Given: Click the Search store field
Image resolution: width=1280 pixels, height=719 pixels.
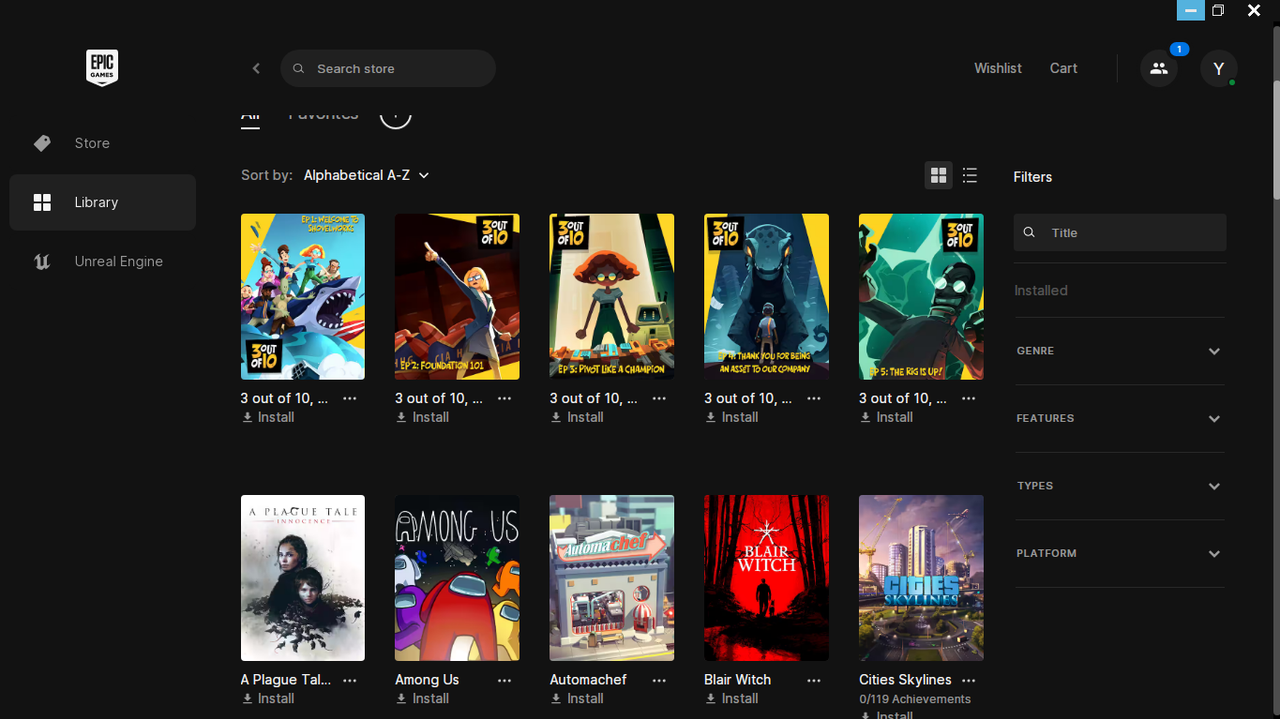Looking at the screenshot, I should point(388,68).
